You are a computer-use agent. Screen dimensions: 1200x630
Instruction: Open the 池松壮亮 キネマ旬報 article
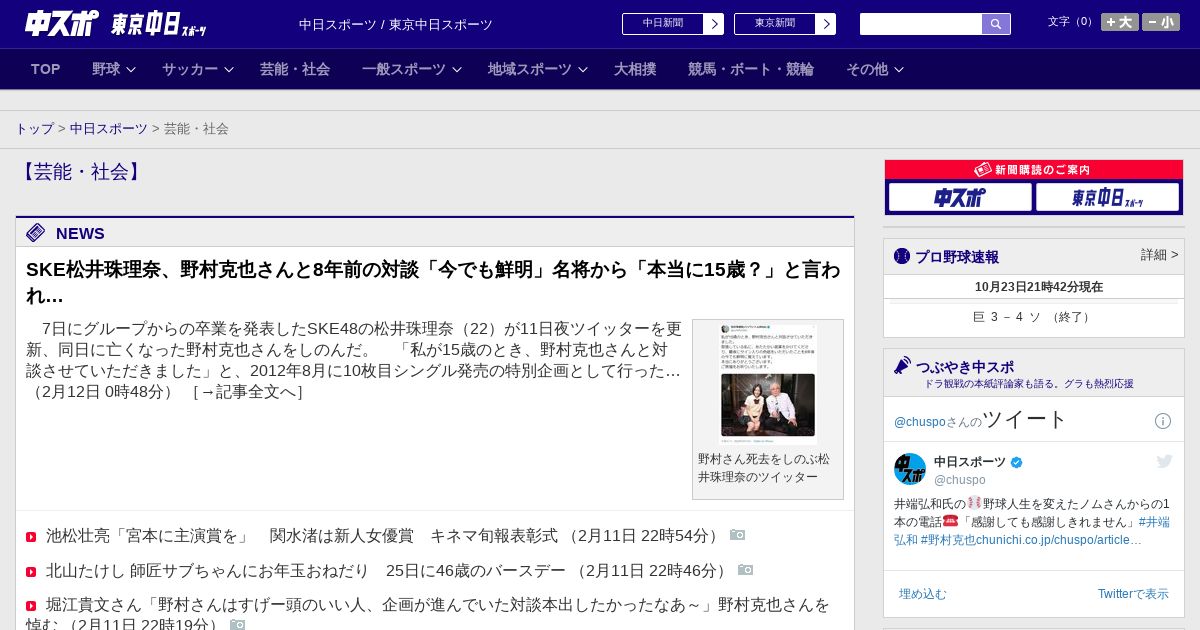point(382,536)
